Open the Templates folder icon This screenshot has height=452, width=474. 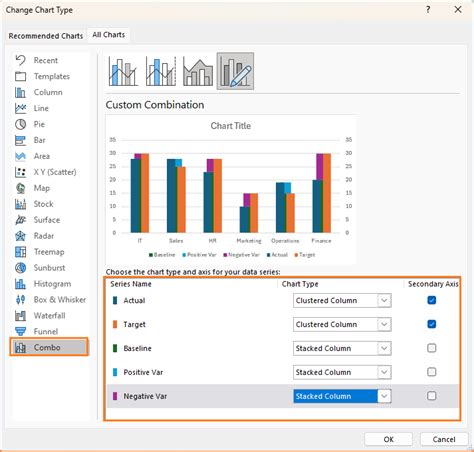pyautogui.click(x=20, y=76)
